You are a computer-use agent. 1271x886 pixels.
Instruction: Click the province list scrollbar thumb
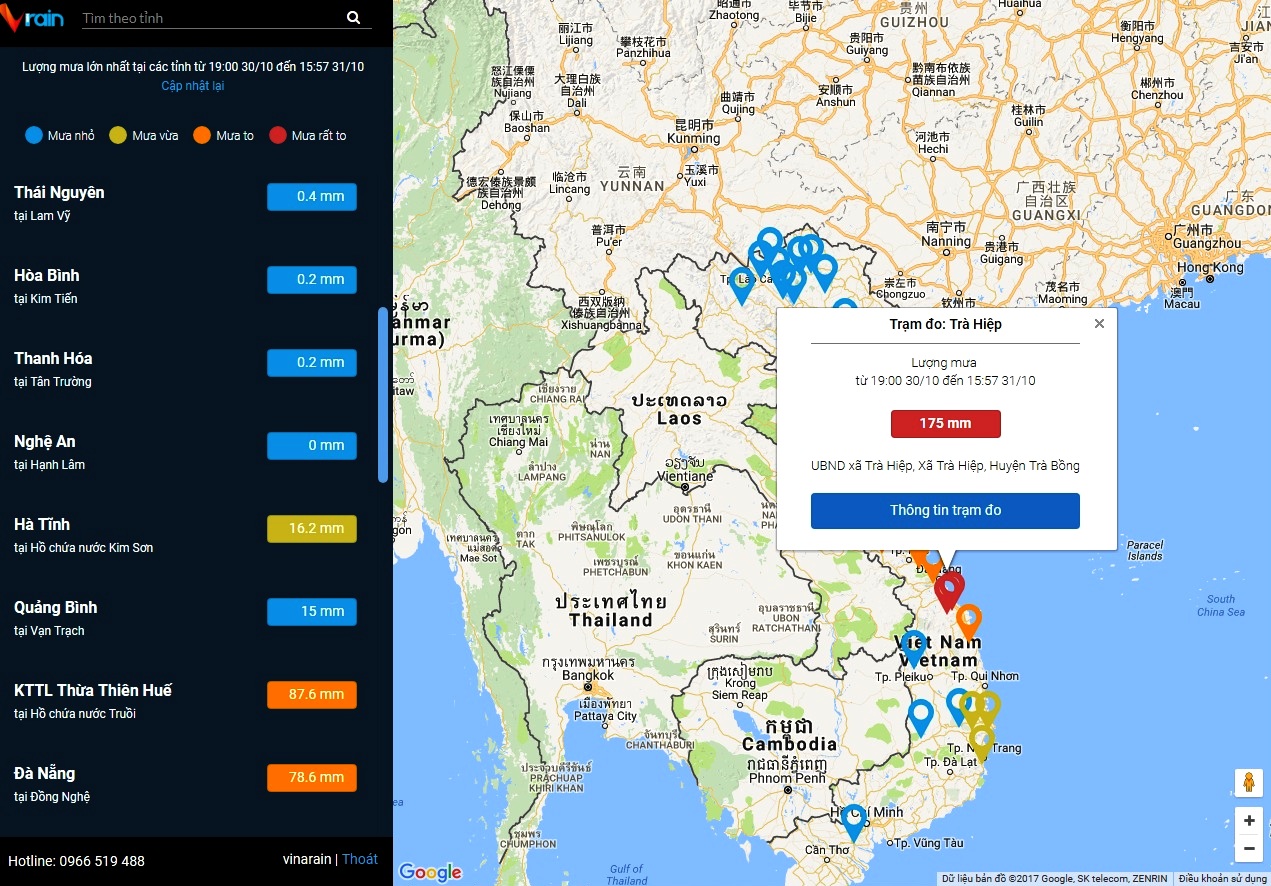(x=383, y=395)
